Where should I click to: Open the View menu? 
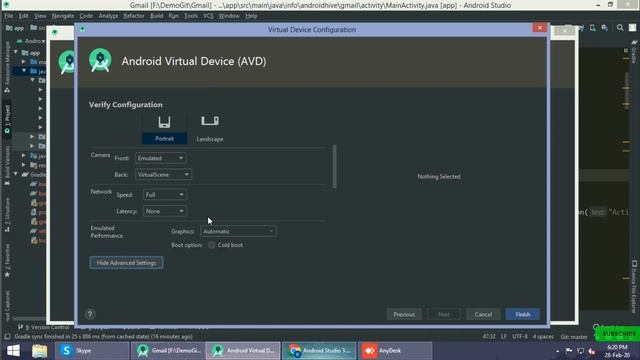(x=40, y=16)
